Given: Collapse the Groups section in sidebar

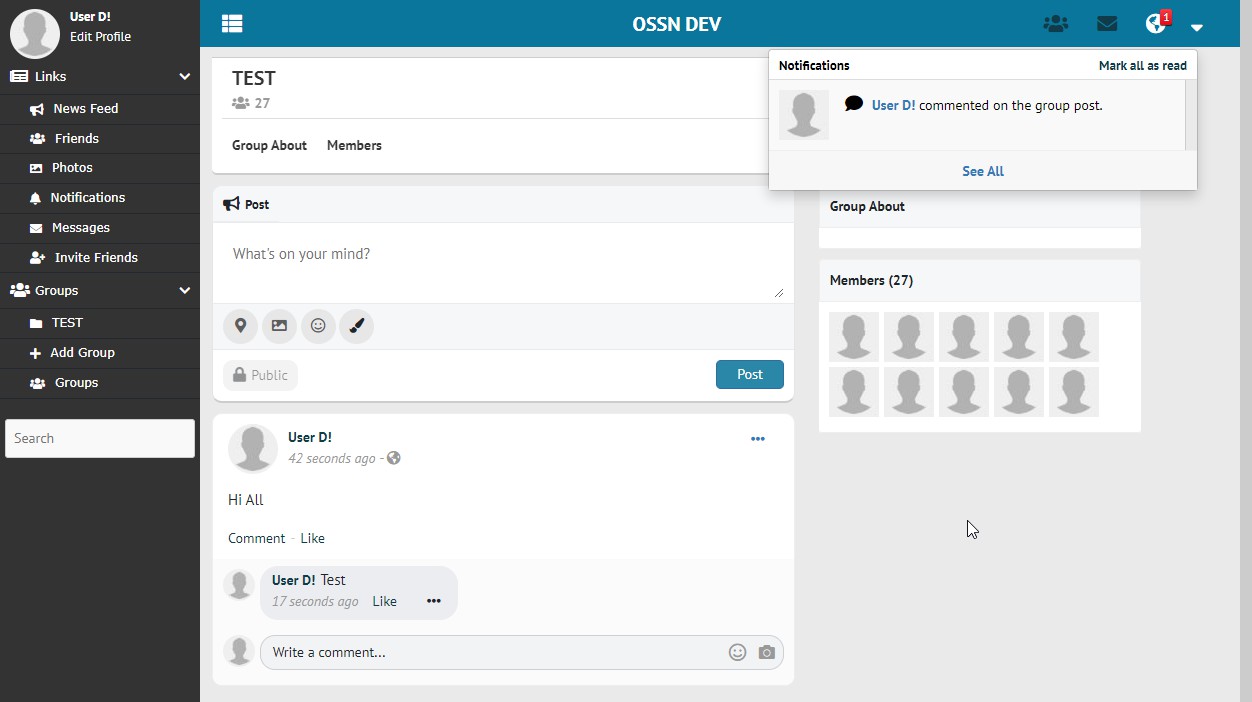Looking at the screenshot, I should pos(184,291).
